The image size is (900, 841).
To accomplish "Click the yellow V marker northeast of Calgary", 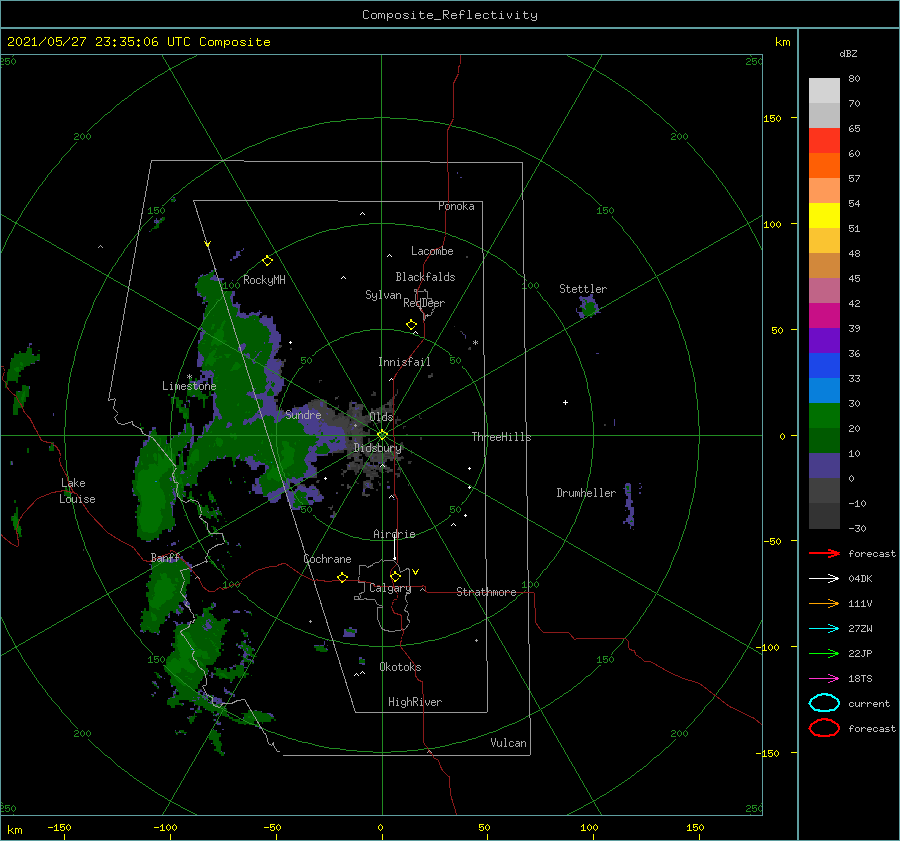I will coord(415,572).
